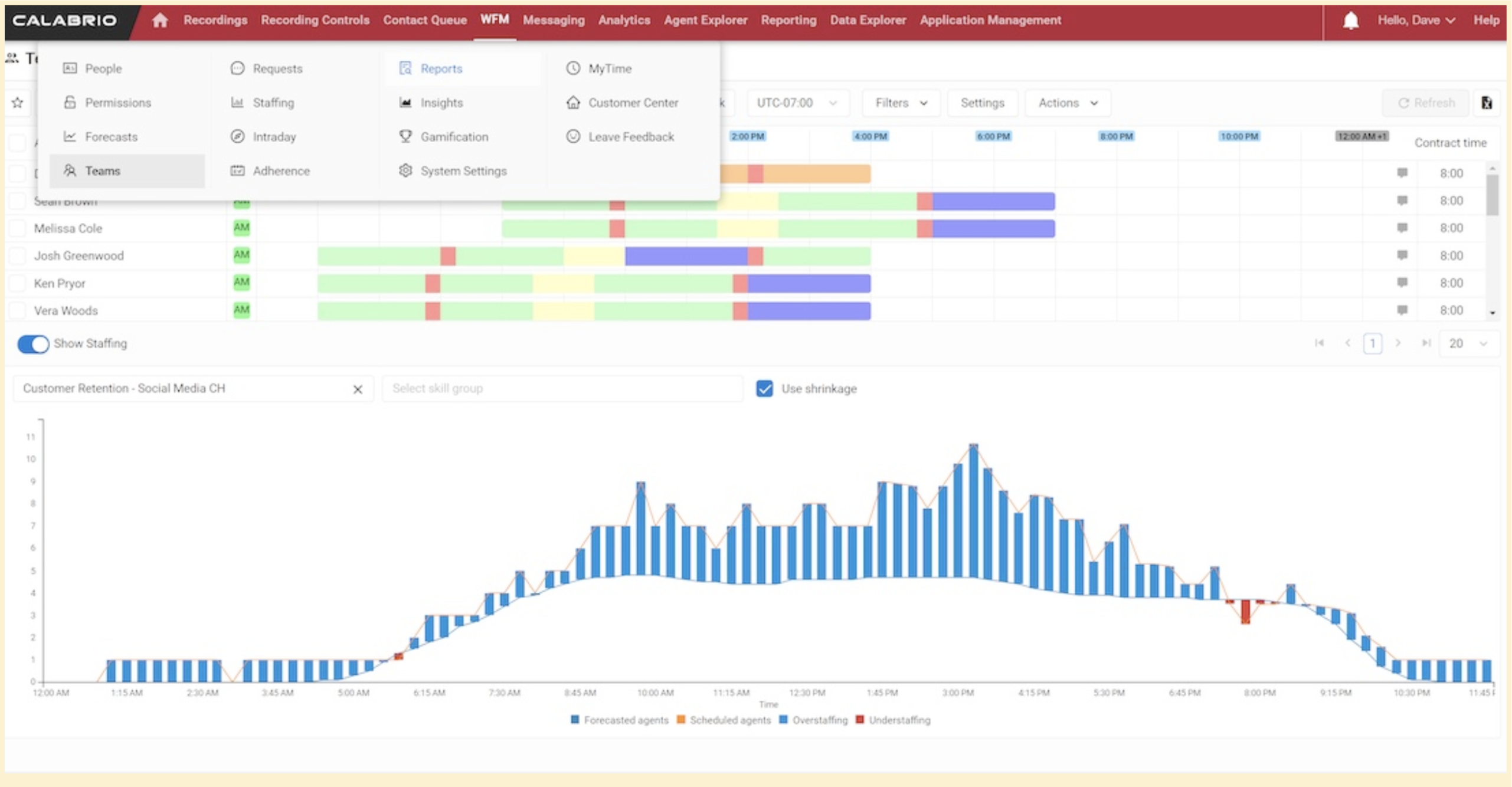Check the checkbox next to Melissa Cole
This screenshot has width=1512, height=787.
point(16,228)
